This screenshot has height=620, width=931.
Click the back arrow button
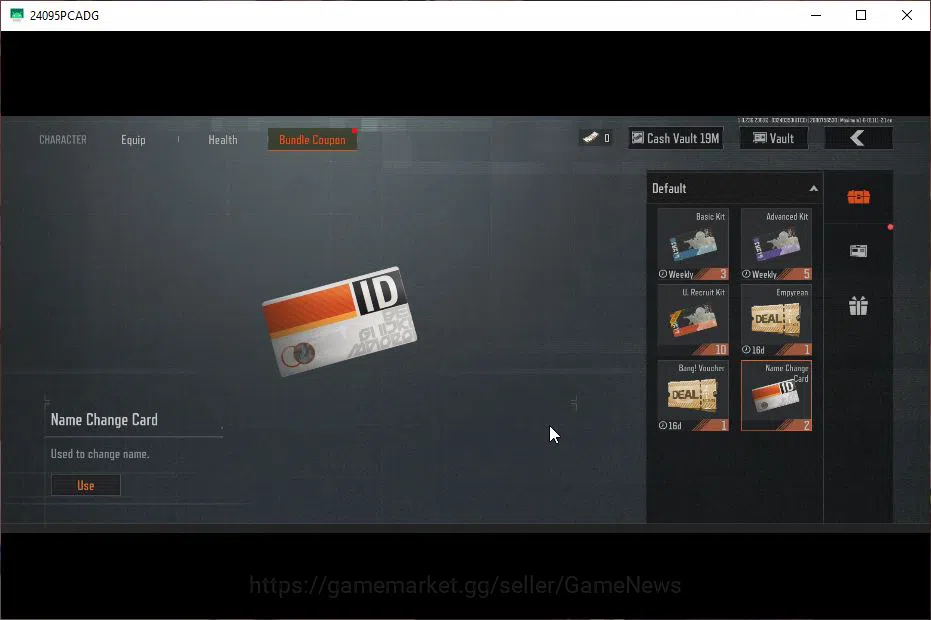[858, 138]
